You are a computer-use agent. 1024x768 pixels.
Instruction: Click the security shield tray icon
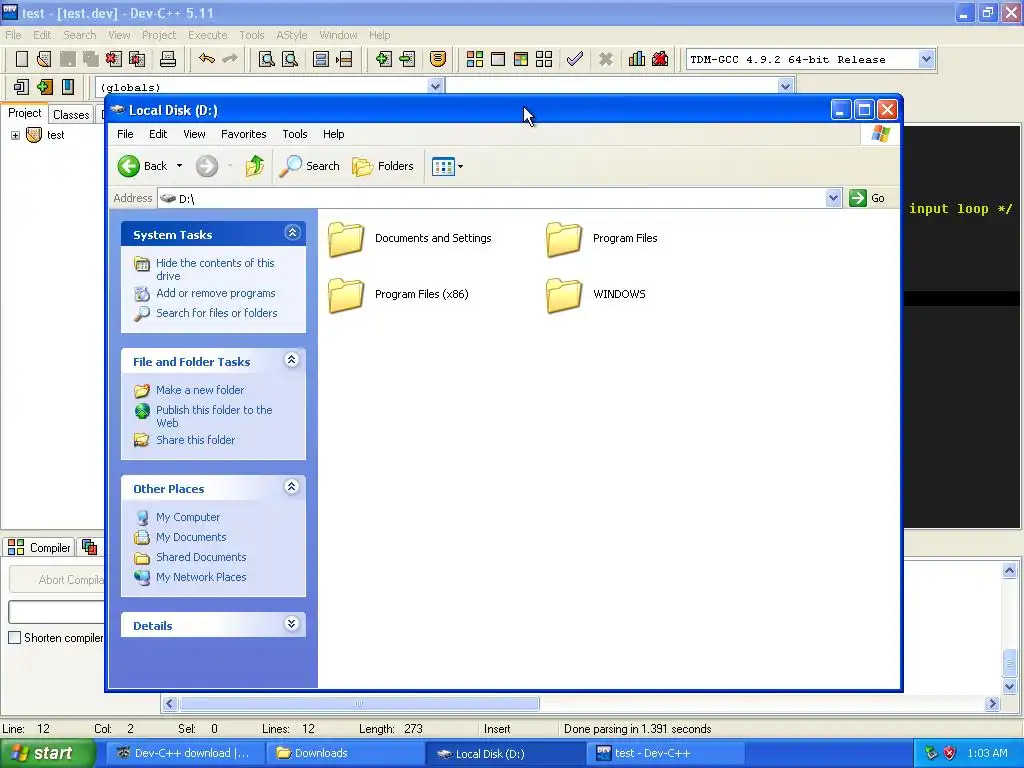point(949,753)
